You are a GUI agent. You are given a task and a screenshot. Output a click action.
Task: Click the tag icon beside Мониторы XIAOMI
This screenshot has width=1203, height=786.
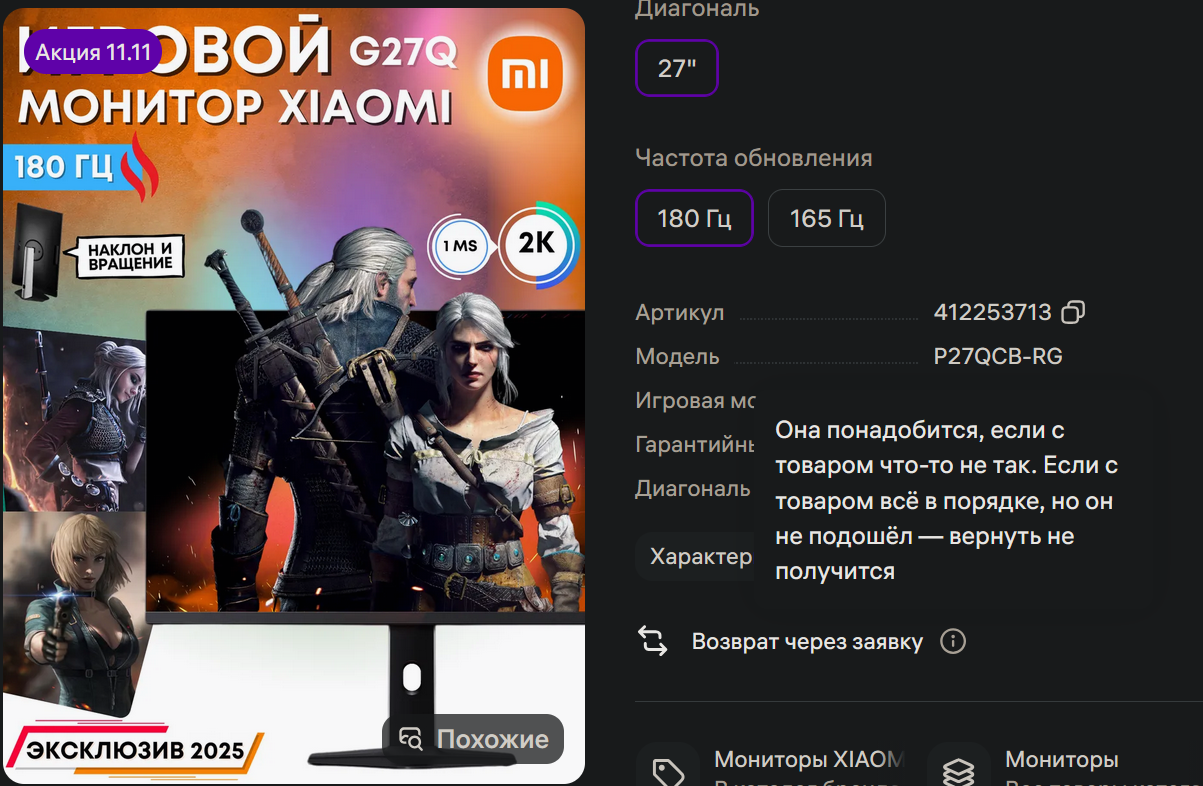(667, 771)
